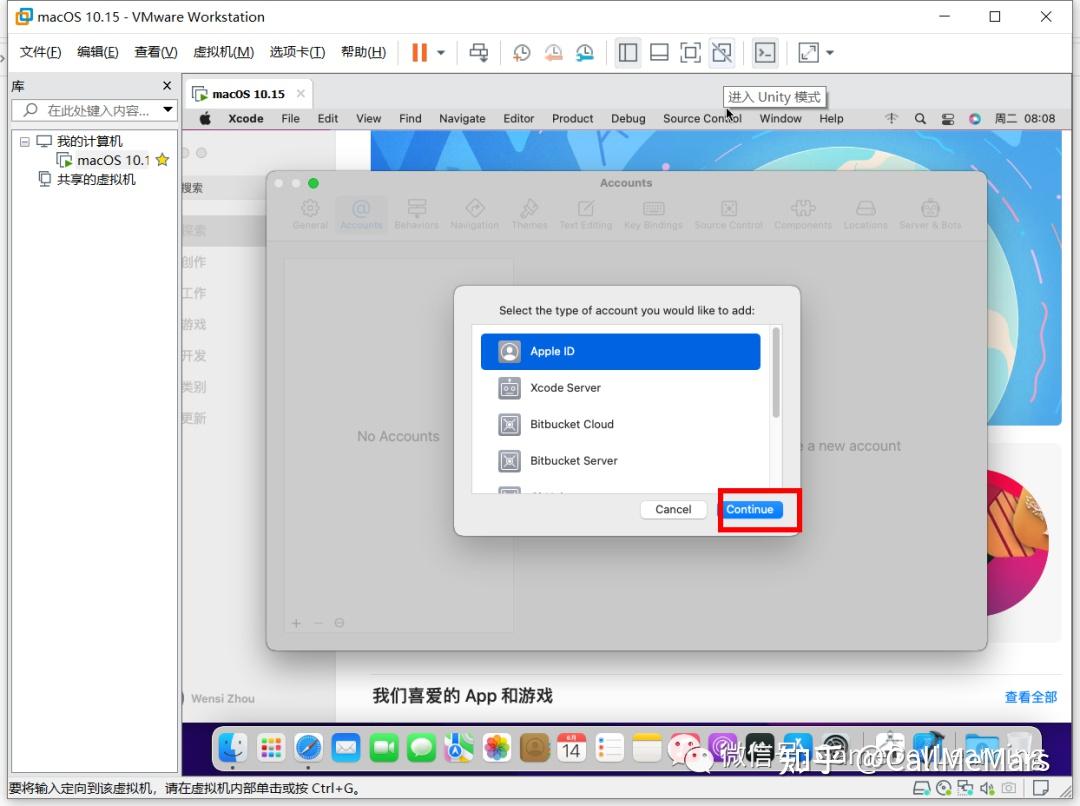Screen dimensions: 1080x806
Task: Open the VMware 查看(V) menu
Action: (156, 52)
